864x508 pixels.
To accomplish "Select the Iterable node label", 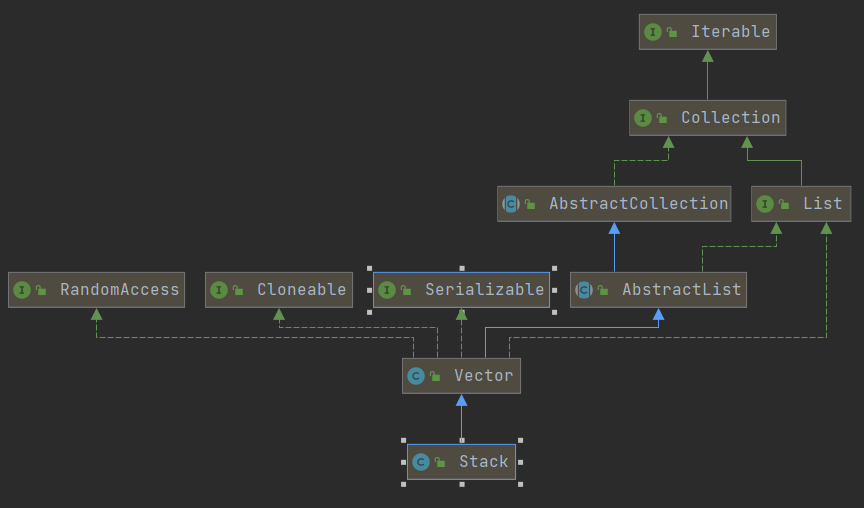I will pyautogui.click(x=730, y=32).
